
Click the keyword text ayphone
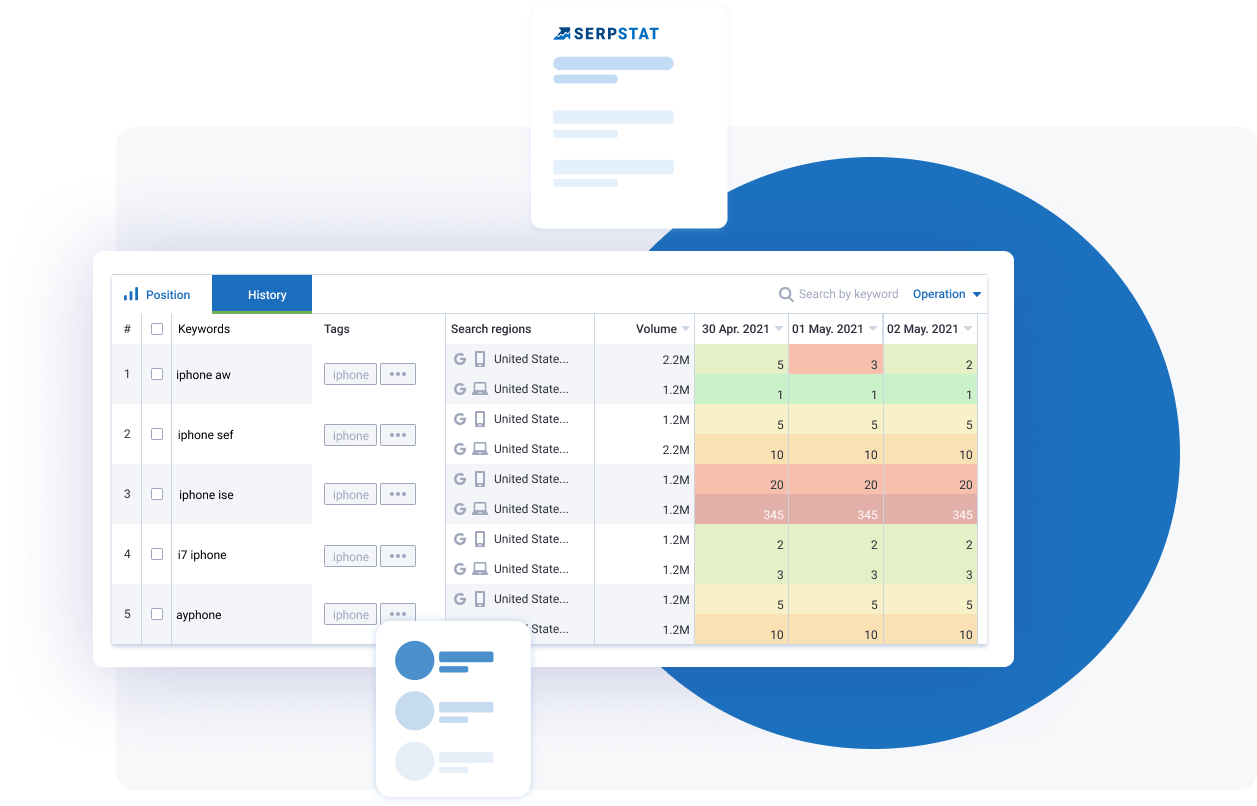click(x=199, y=615)
